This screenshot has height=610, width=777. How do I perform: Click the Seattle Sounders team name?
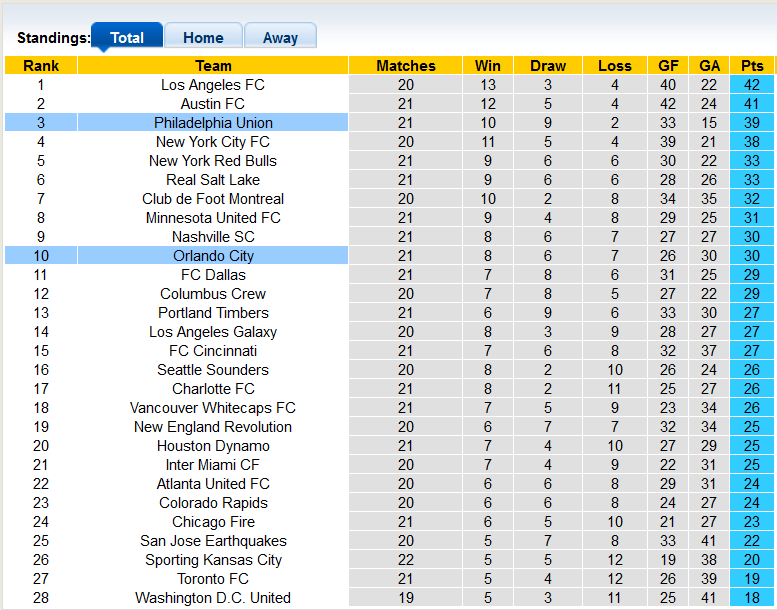tap(213, 370)
